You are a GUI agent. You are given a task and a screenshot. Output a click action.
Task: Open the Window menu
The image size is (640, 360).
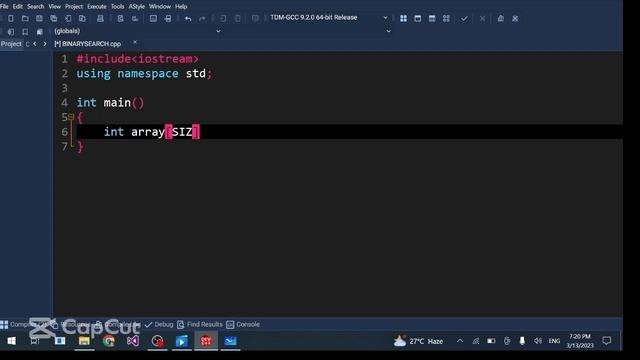pyautogui.click(x=160, y=7)
